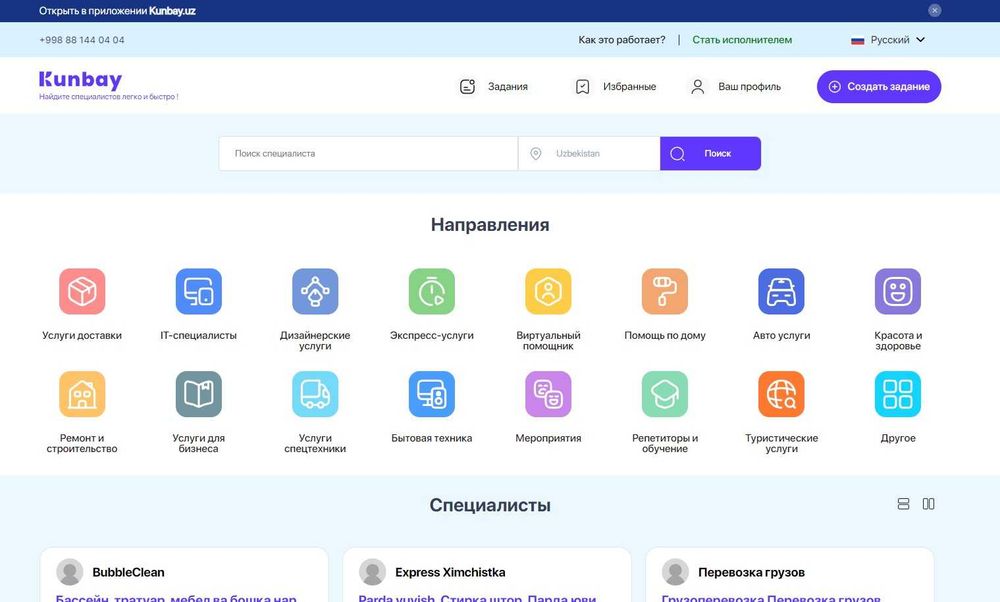Click the Бытовая техника label
This screenshot has height=602, width=1000.
coord(432,438)
